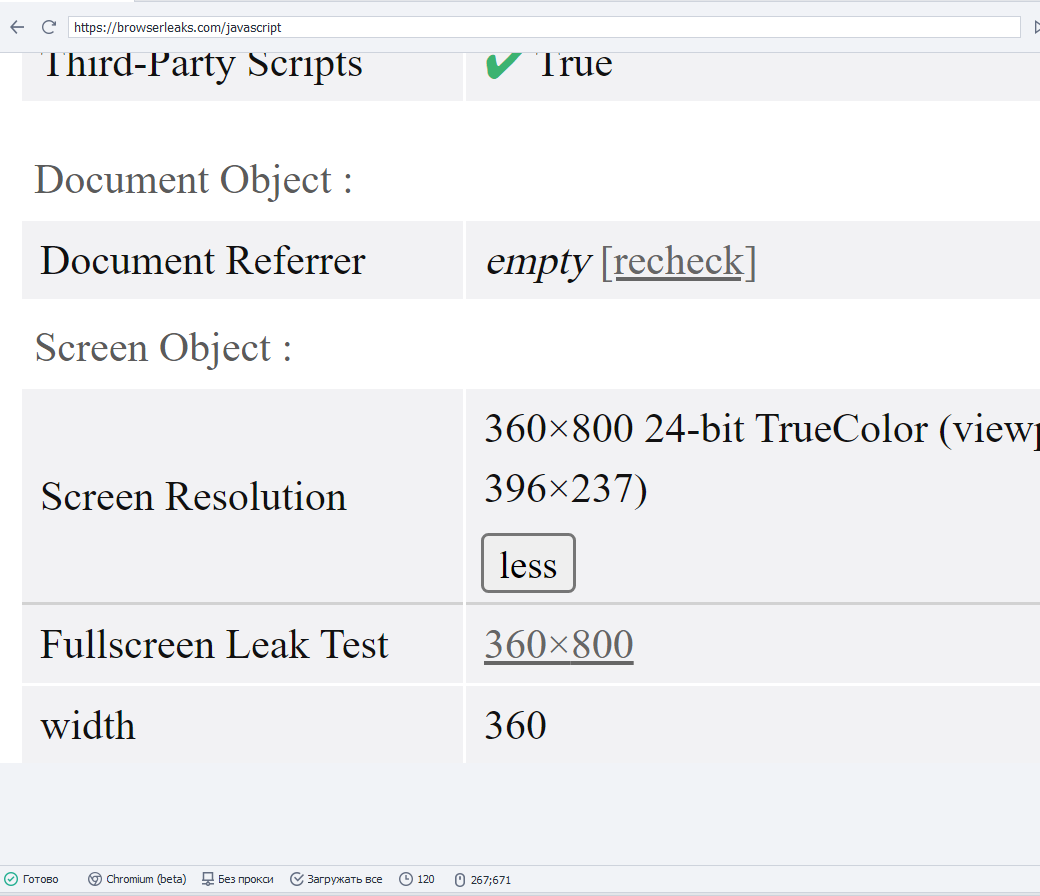Click the Загружать все checkmark icon
This screenshot has height=896, width=1040.
point(297,879)
